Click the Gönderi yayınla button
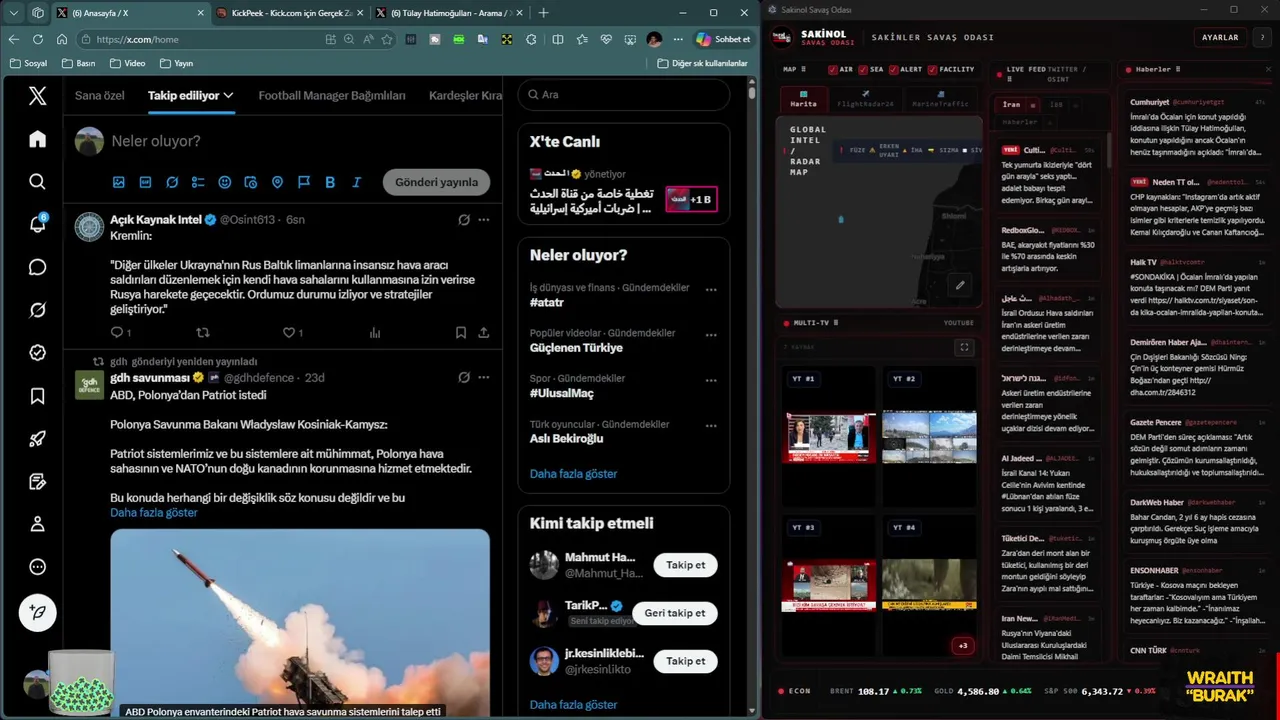 point(436,182)
